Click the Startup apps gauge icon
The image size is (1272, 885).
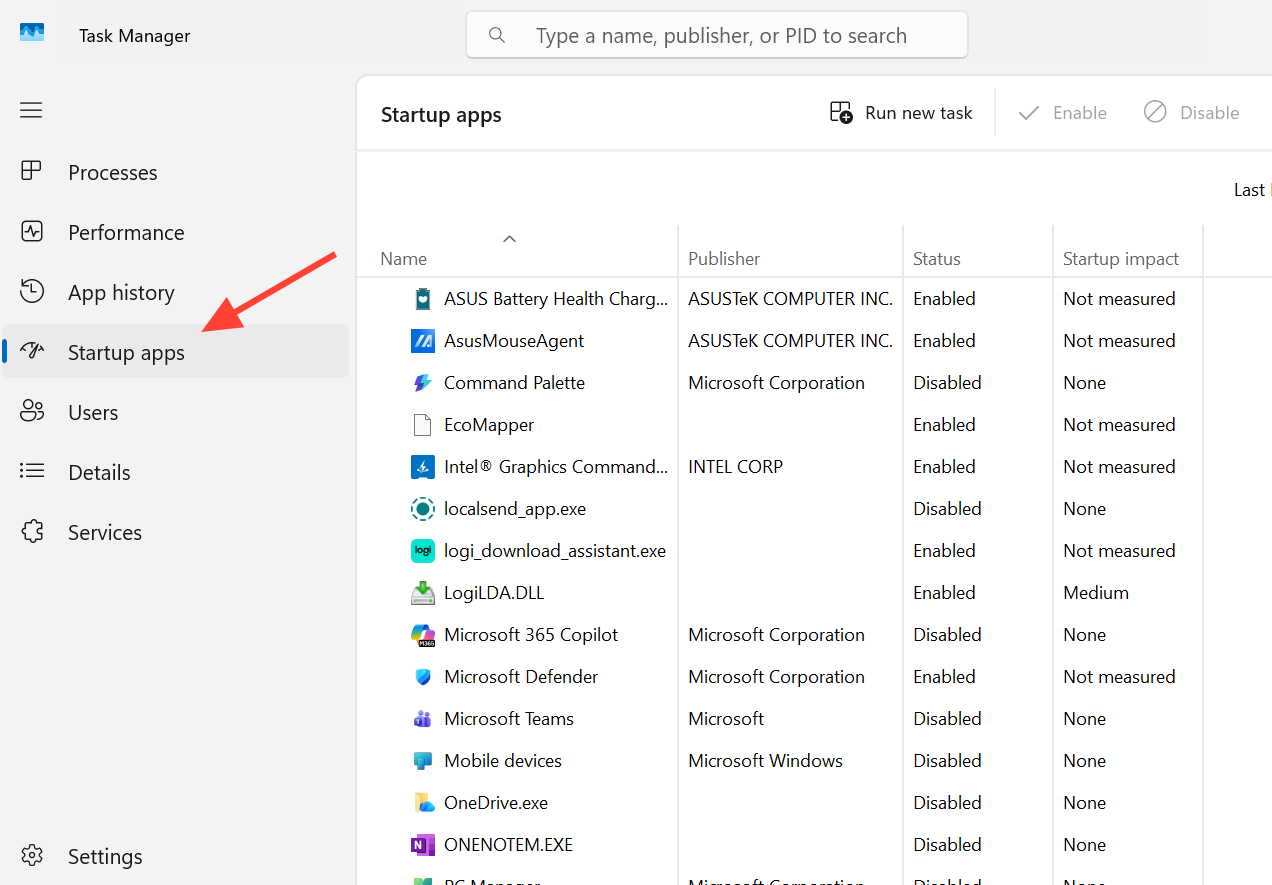click(x=32, y=351)
